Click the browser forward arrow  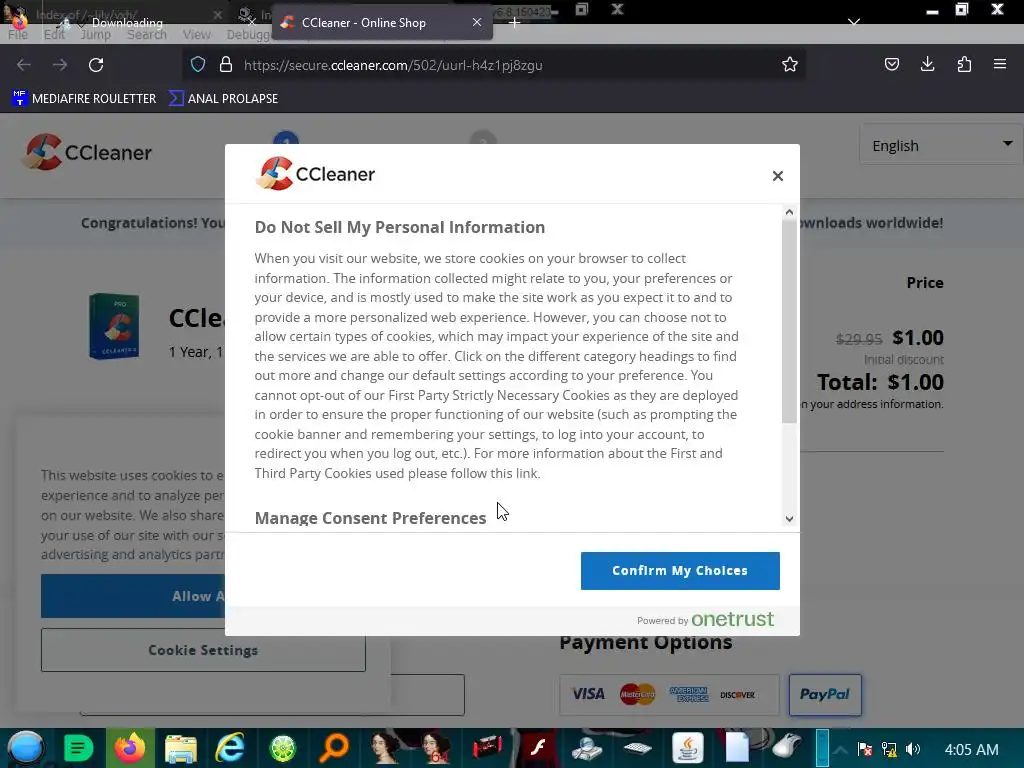[59, 65]
